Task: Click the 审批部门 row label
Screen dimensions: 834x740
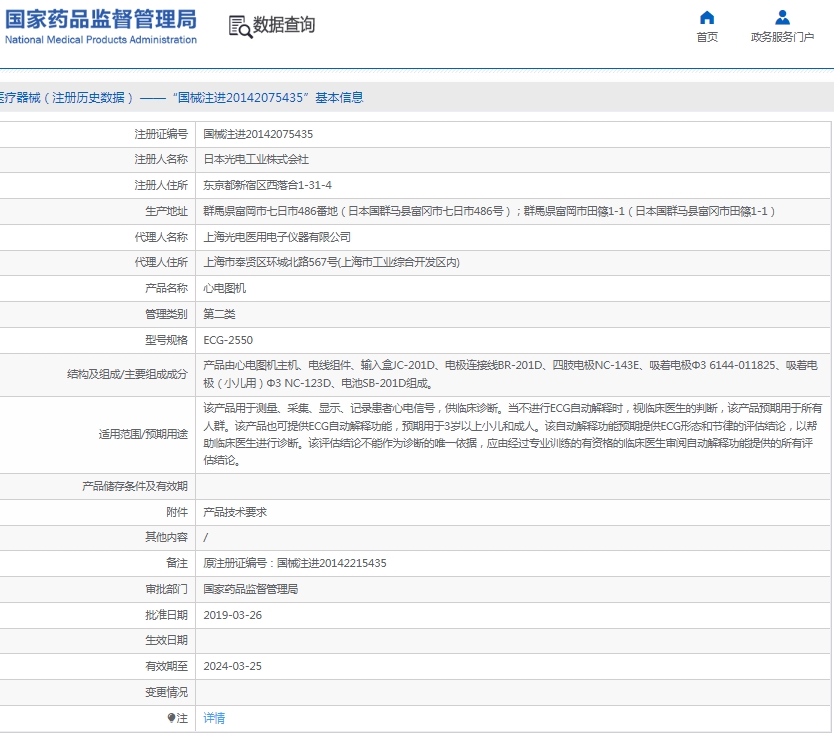Action: [x=166, y=589]
